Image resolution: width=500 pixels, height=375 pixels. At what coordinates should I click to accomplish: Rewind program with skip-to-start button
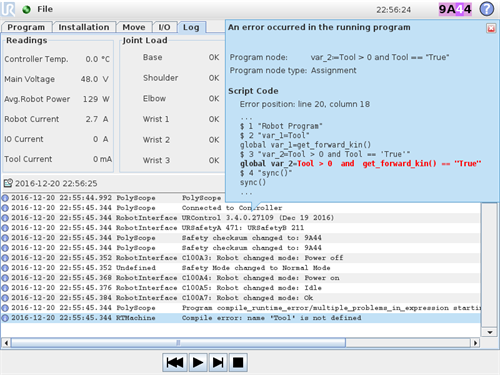coord(175,362)
